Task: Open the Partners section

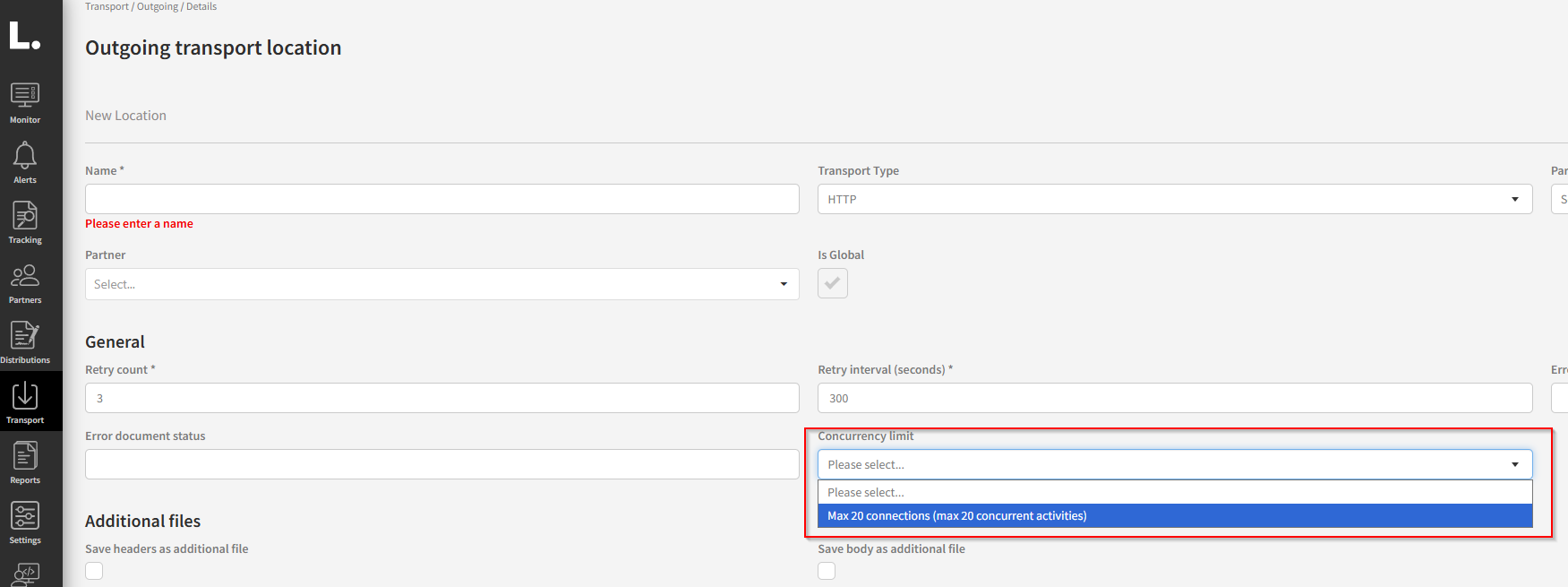Action: 25,282
